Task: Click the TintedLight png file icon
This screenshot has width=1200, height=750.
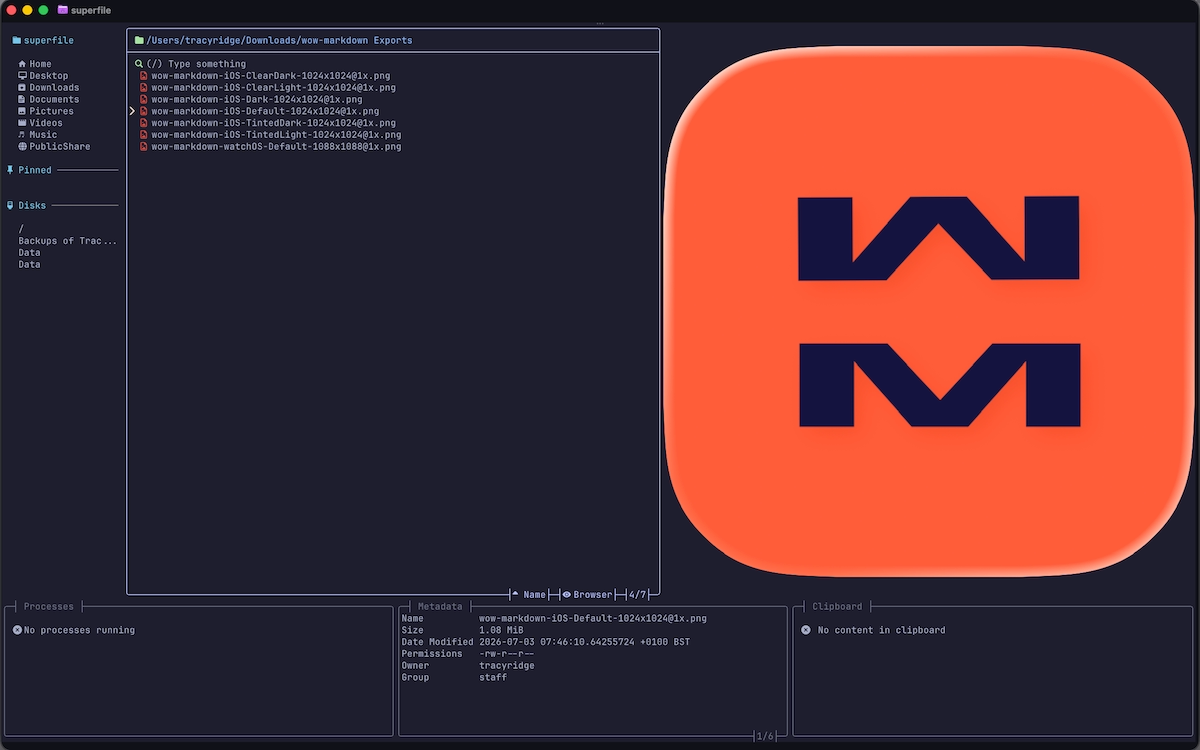Action: (144, 135)
